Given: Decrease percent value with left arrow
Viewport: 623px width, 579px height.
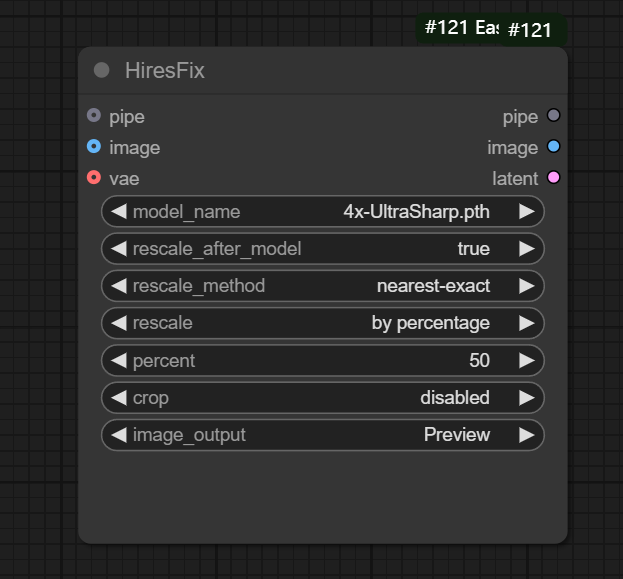Looking at the screenshot, I should click(118, 360).
